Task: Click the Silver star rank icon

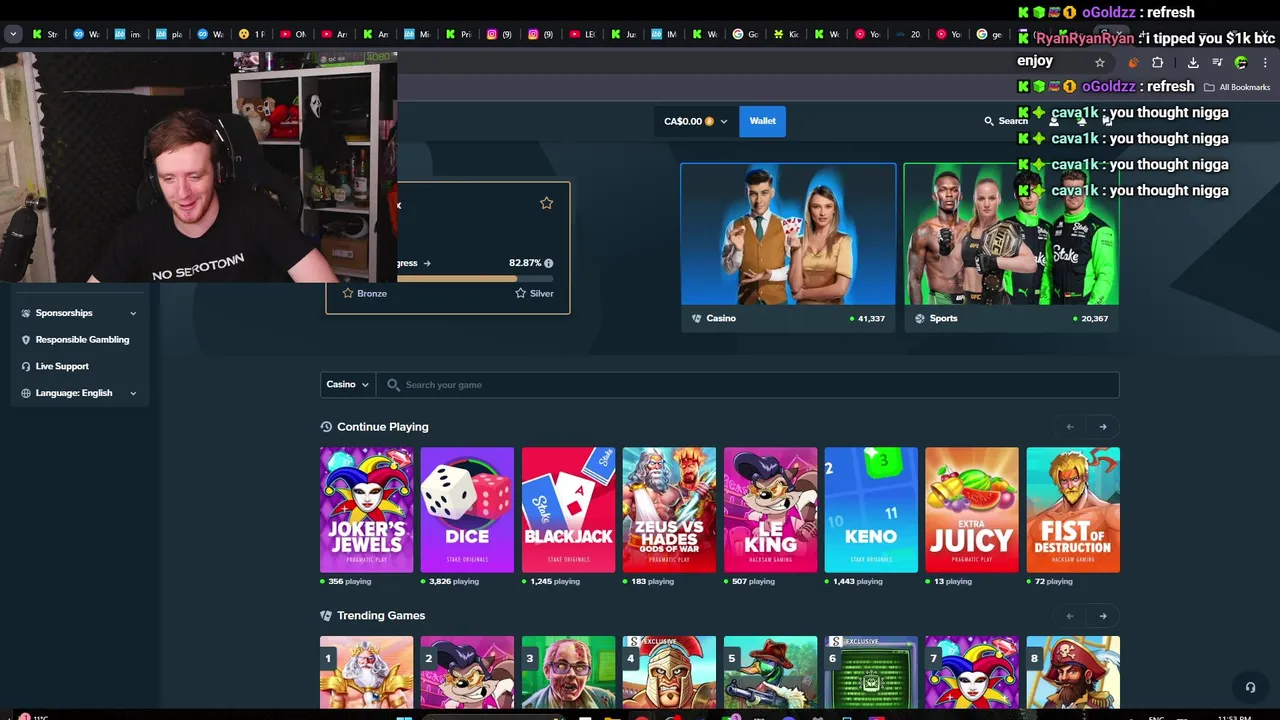Action: click(x=520, y=293)
